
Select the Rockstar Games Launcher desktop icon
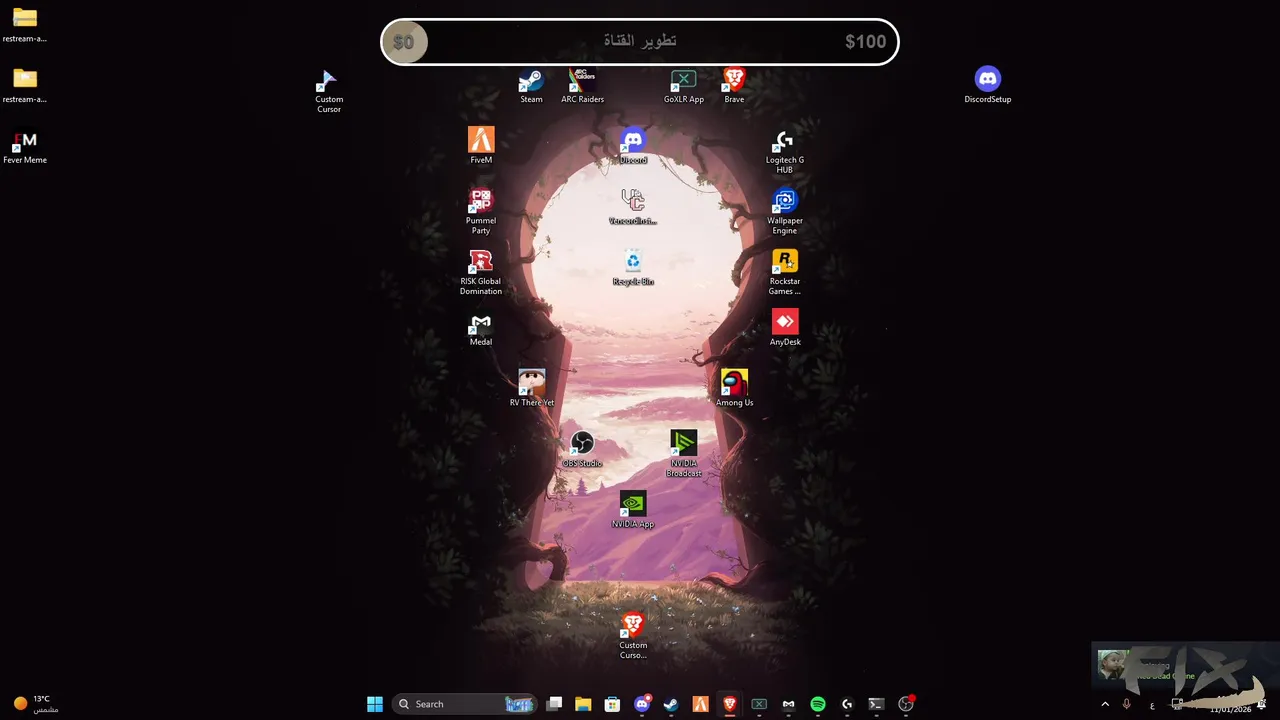coord(785,273)
